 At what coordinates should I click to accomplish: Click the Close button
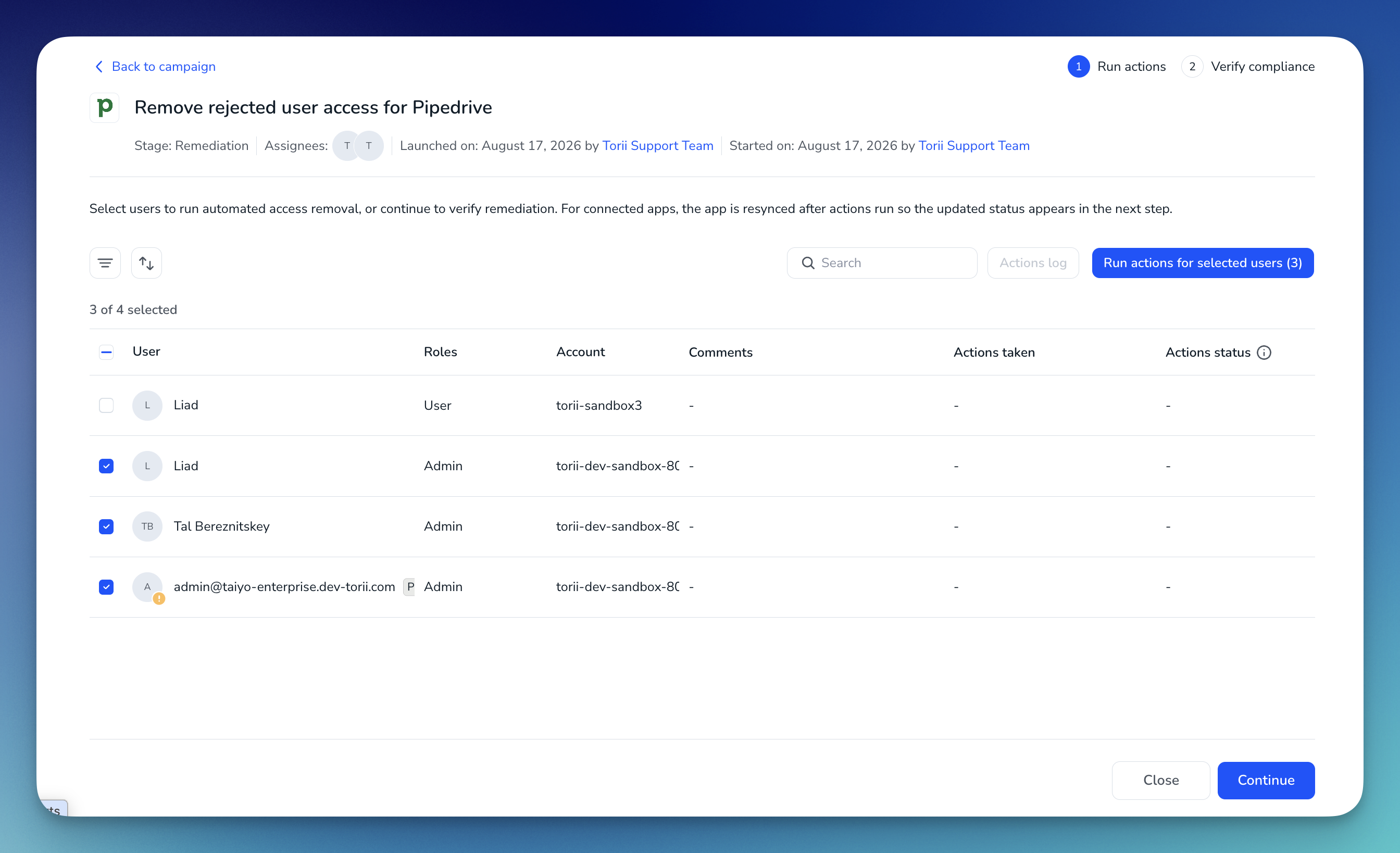point(1161,780)
